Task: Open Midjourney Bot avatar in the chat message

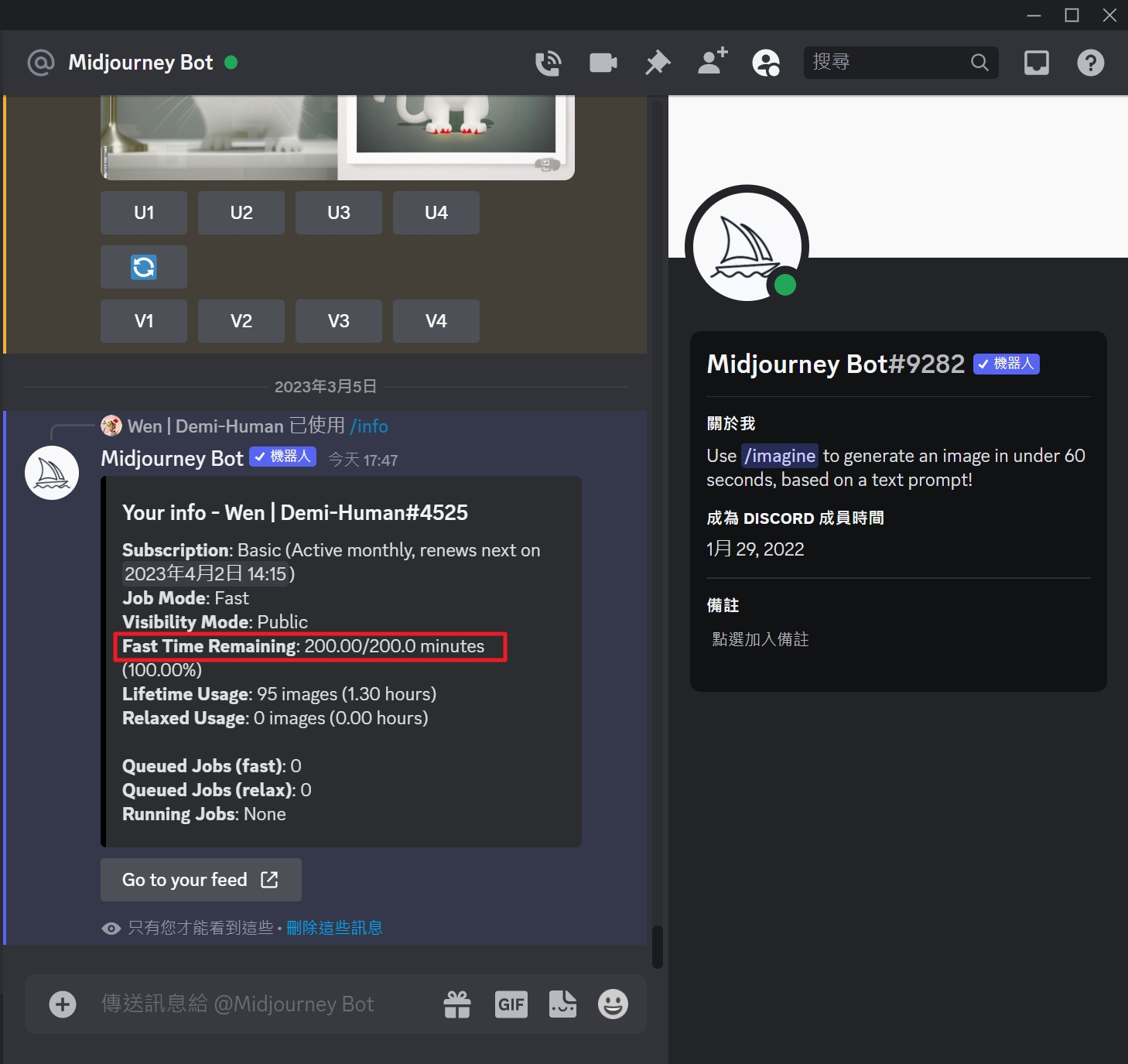Action: coord(52,473)
